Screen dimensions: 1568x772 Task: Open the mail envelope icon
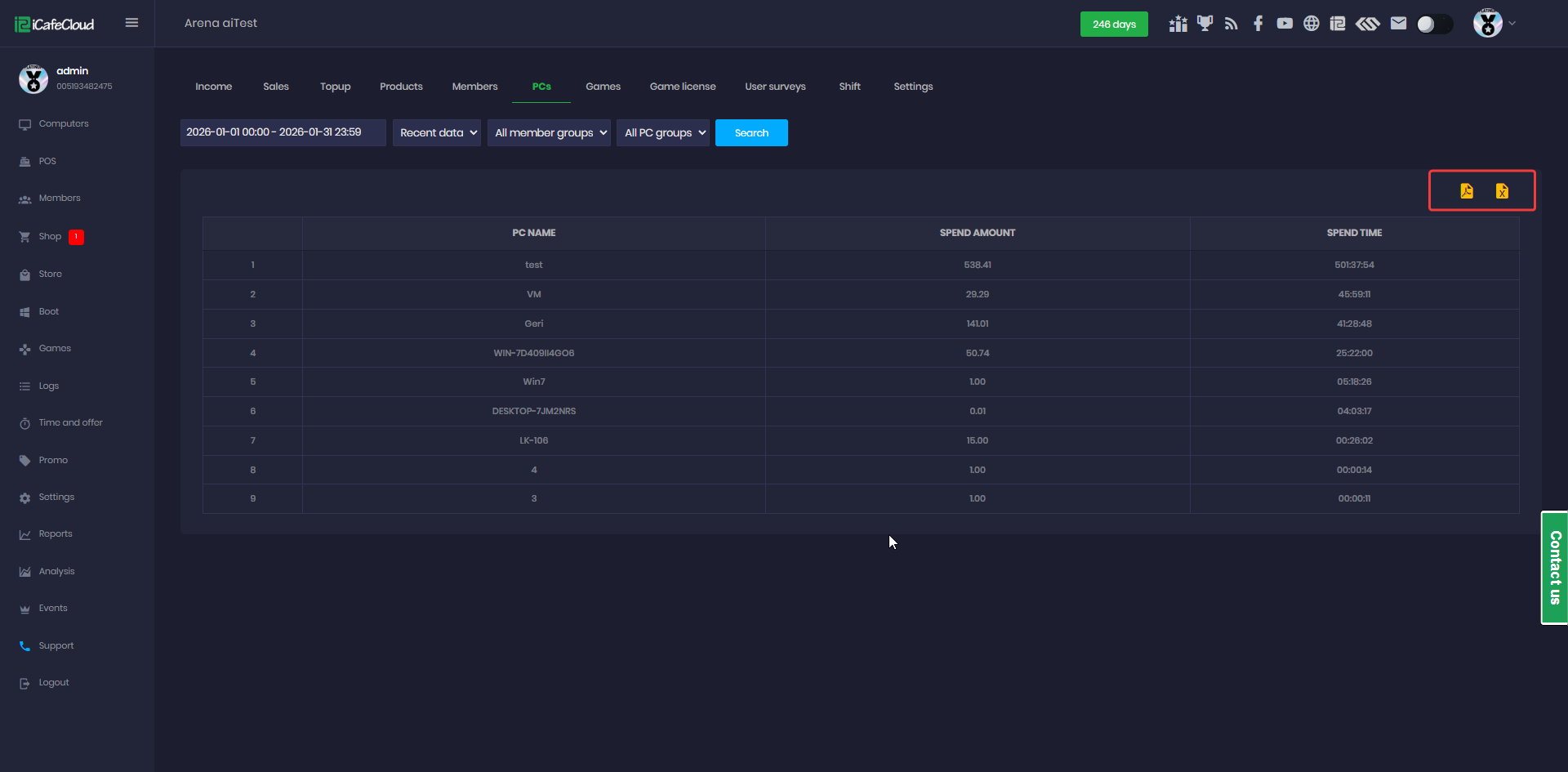(1398, 24)
